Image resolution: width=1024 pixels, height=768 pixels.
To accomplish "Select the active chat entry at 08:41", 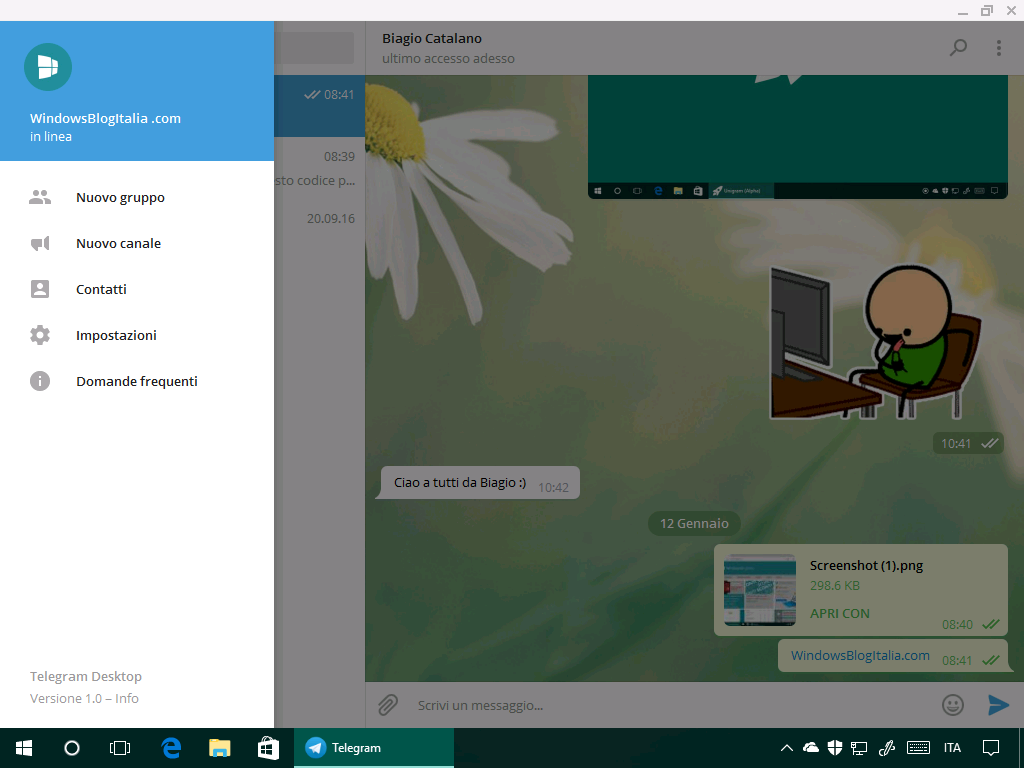I will [319, 105].
